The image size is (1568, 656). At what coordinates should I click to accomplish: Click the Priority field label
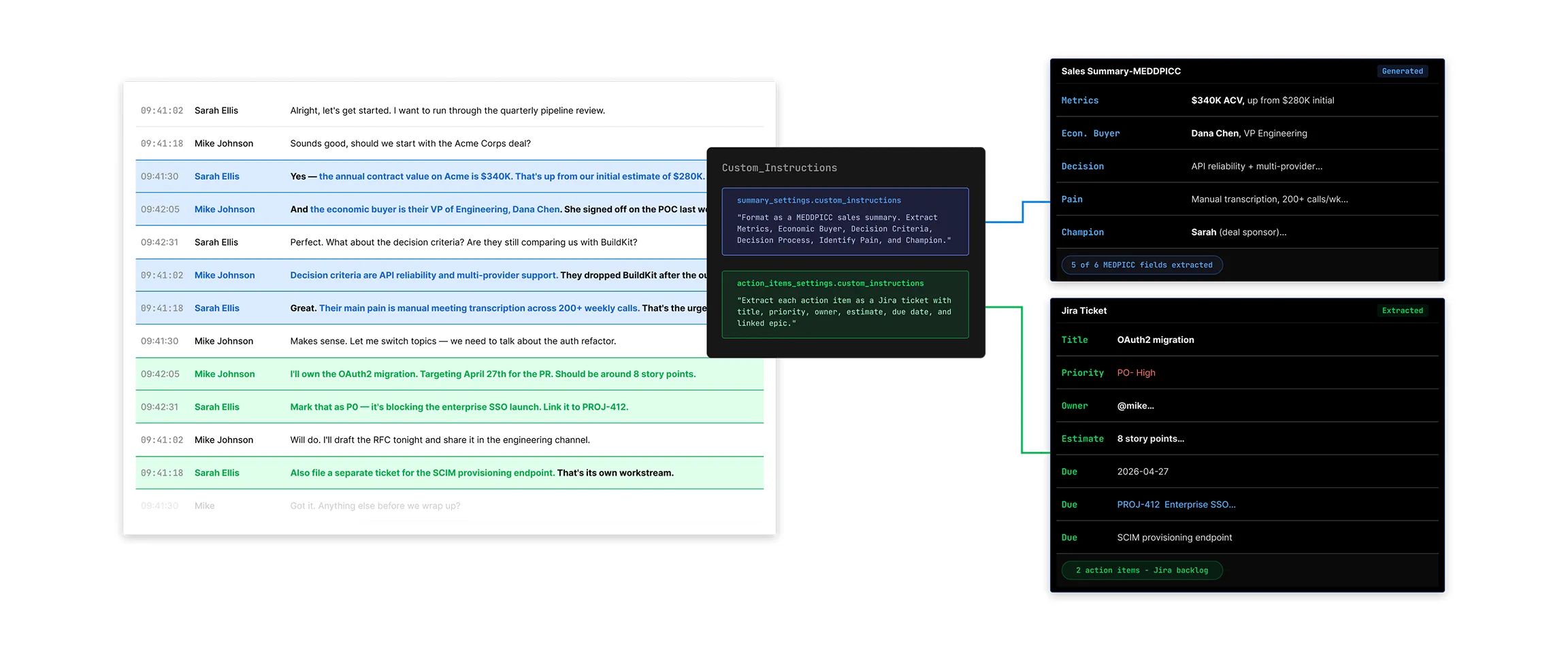click(x=1082, y=374)
